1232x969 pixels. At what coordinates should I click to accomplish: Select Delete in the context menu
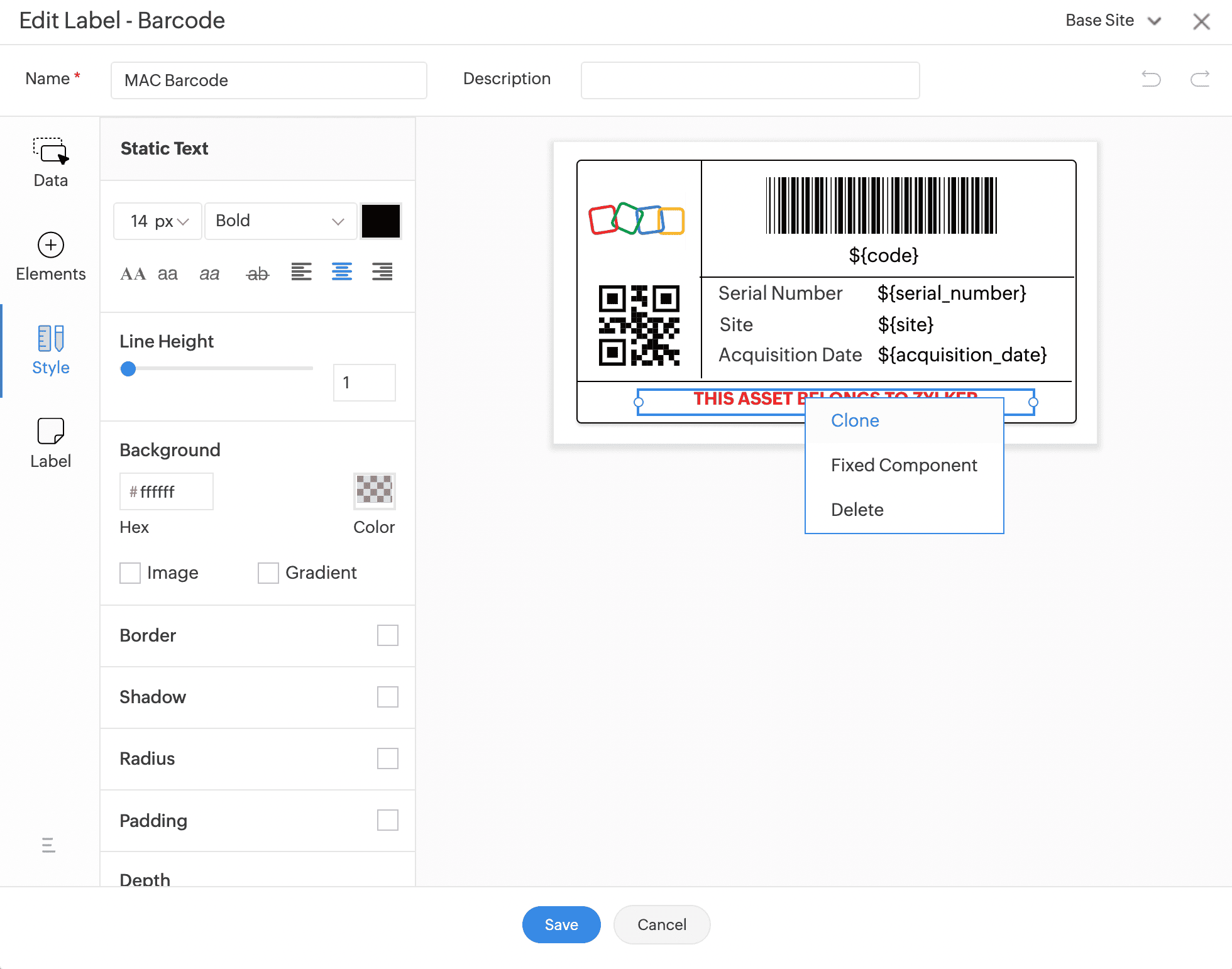857,510
